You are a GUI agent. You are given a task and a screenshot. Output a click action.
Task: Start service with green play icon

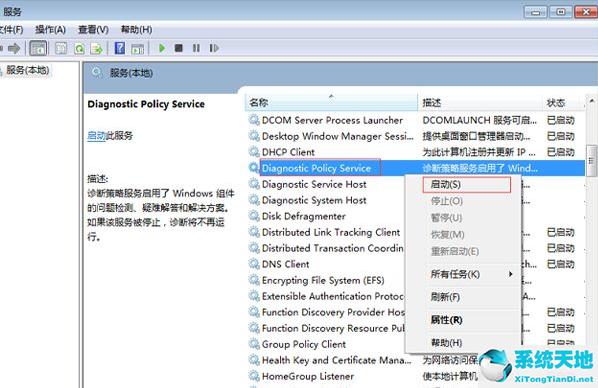[162, 48]
